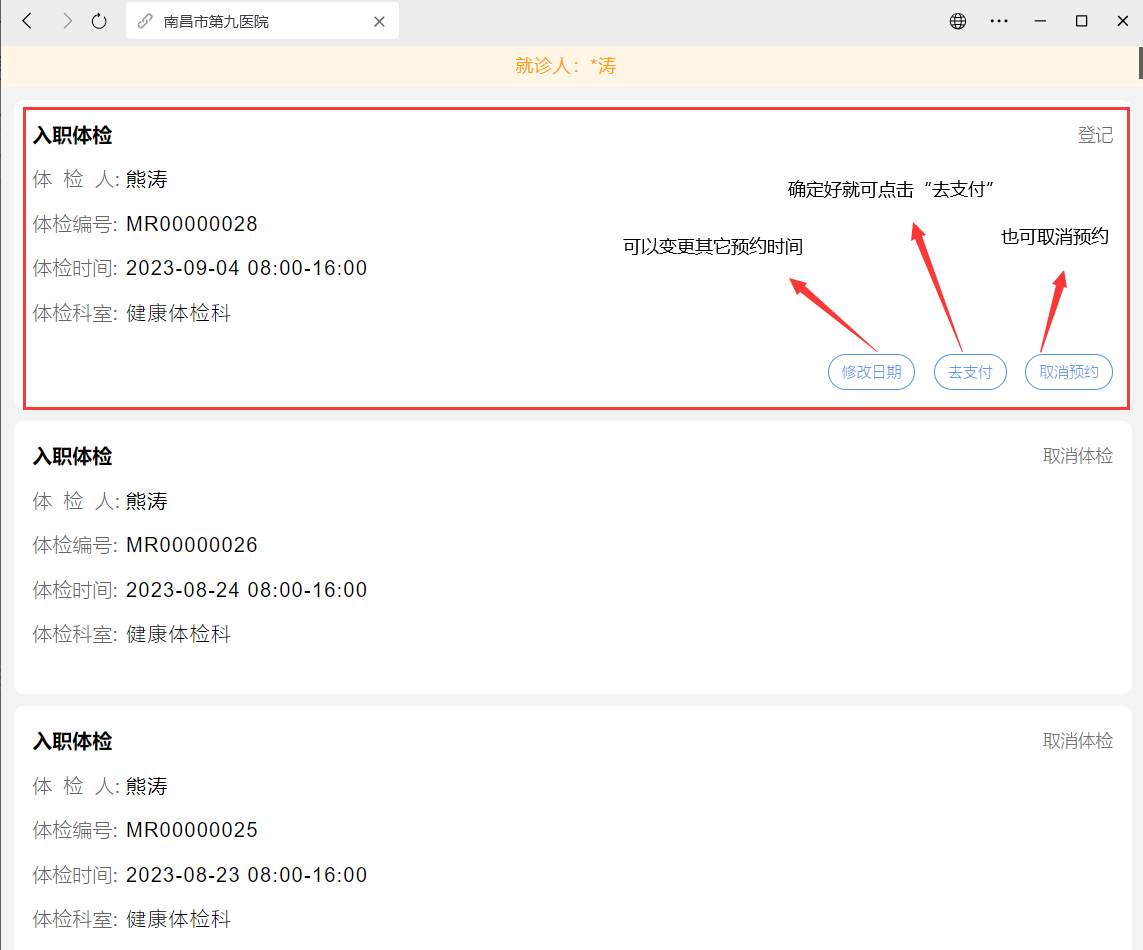Click 取消体检 on record MR00000026
The width and height of the screenshot is (1143, 950).
click(1077, 456)
